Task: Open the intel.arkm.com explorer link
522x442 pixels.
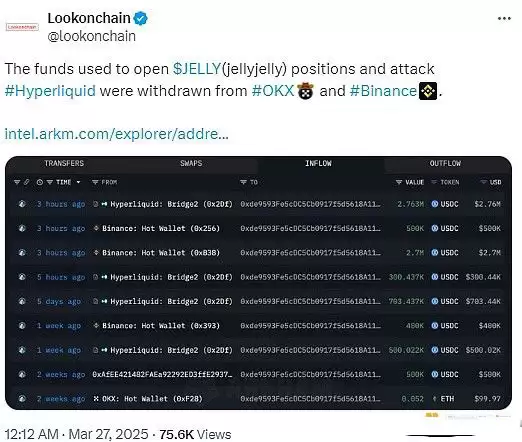Action: pos(116,134)
